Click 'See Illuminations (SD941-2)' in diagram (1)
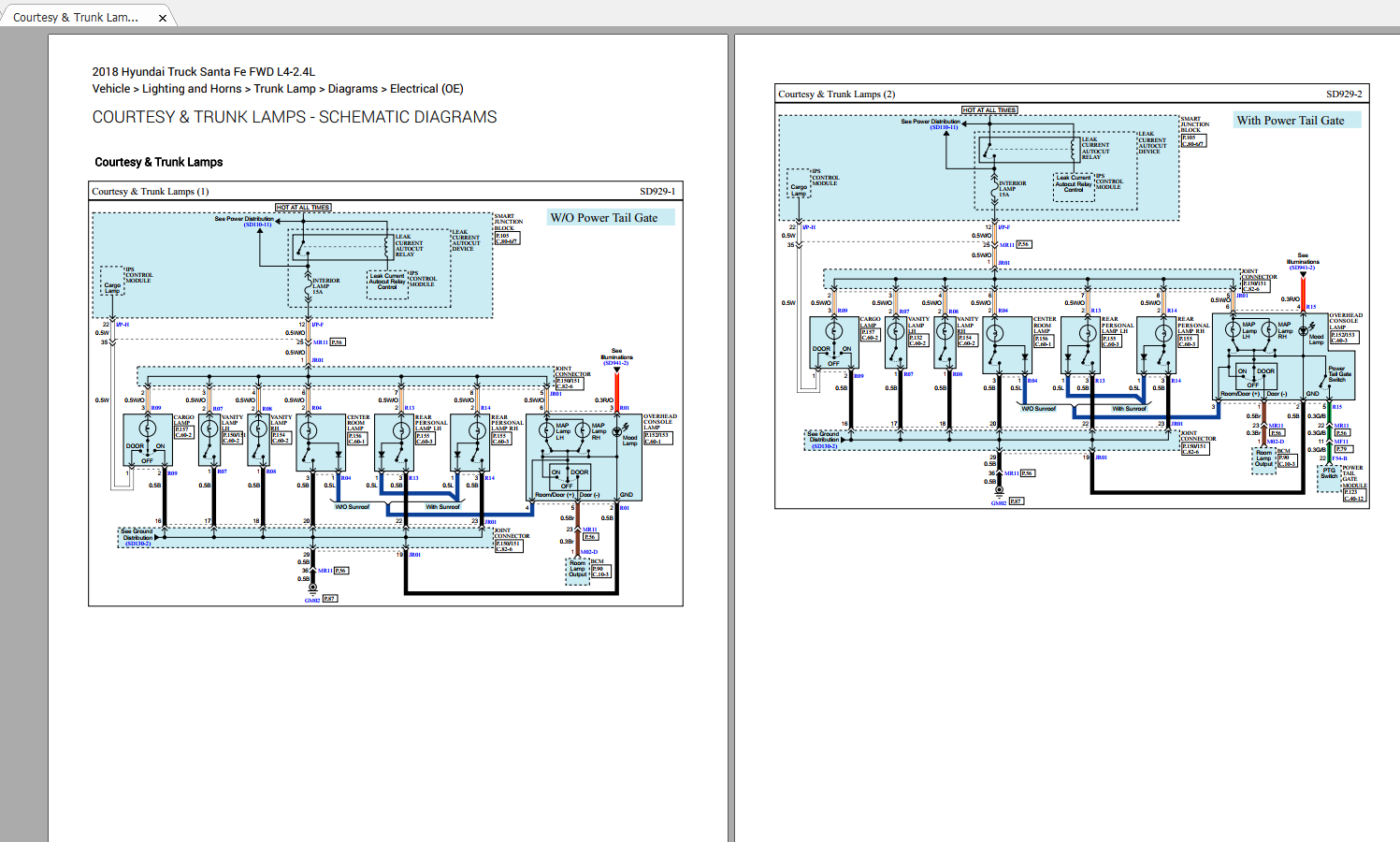Screen dimensions: 1400x842 pos(616,356)
